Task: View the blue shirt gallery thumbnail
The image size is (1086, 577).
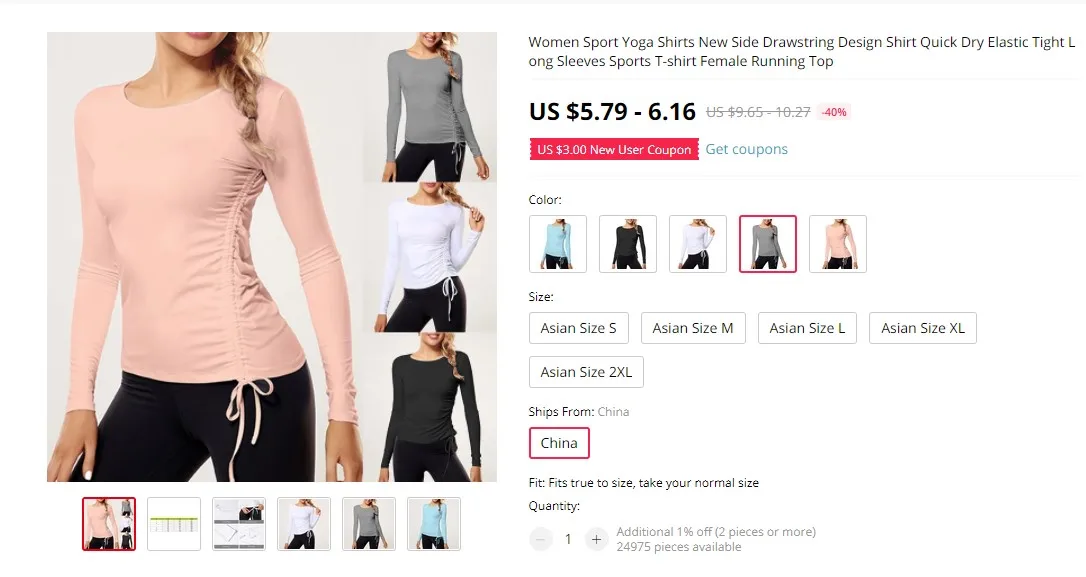Action: 434,524
